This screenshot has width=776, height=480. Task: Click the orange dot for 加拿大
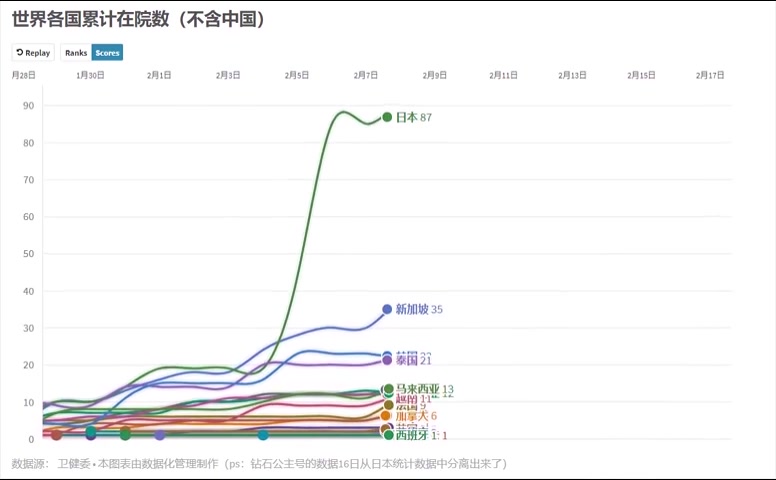(x=386, y=416)
